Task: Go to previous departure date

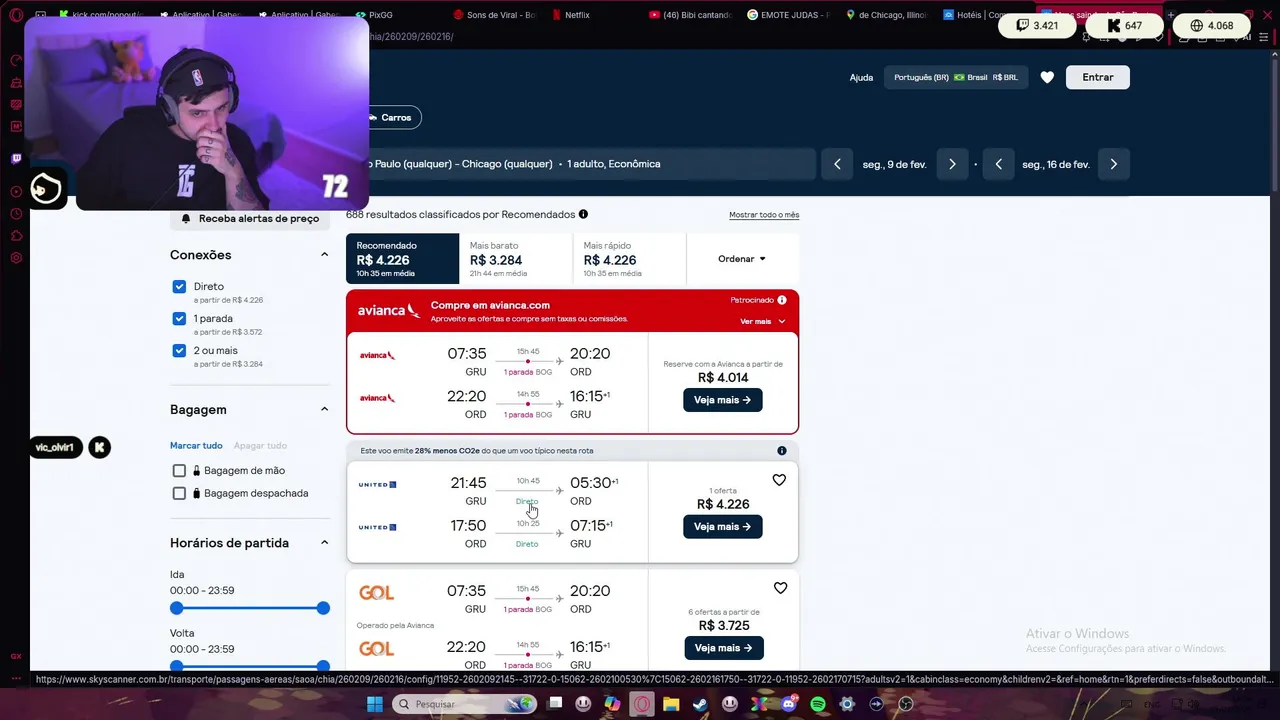Action: coord(837,164)
